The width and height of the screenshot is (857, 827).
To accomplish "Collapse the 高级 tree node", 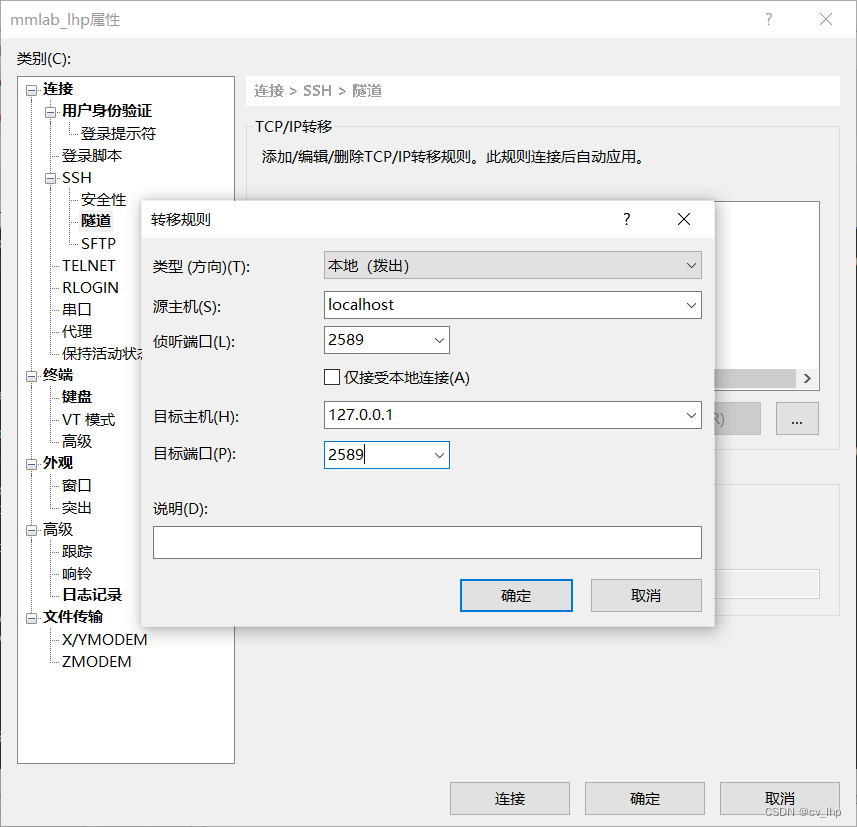I will [32, 530].
